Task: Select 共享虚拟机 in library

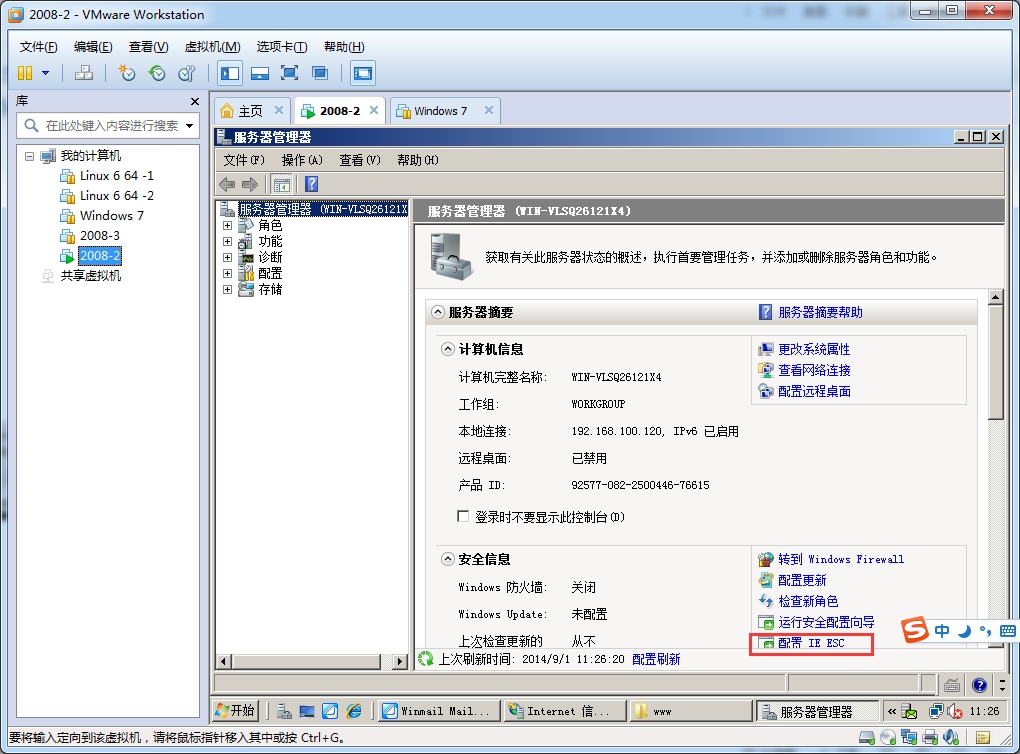Action: (90, 276)
